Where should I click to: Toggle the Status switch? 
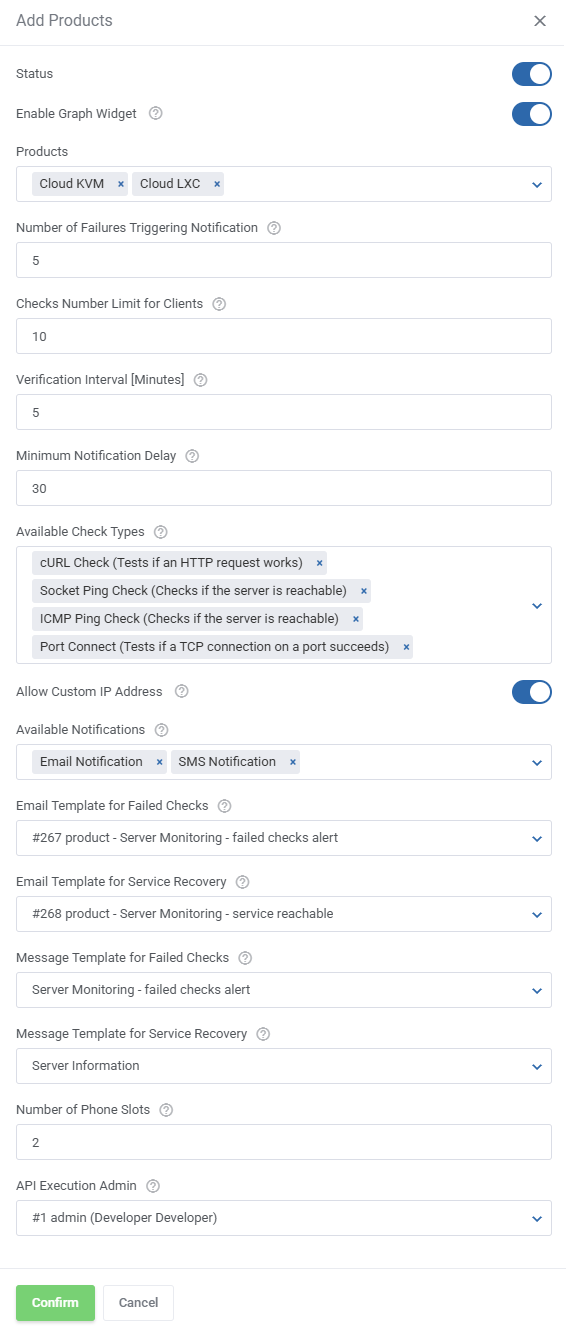pos(532,74)
